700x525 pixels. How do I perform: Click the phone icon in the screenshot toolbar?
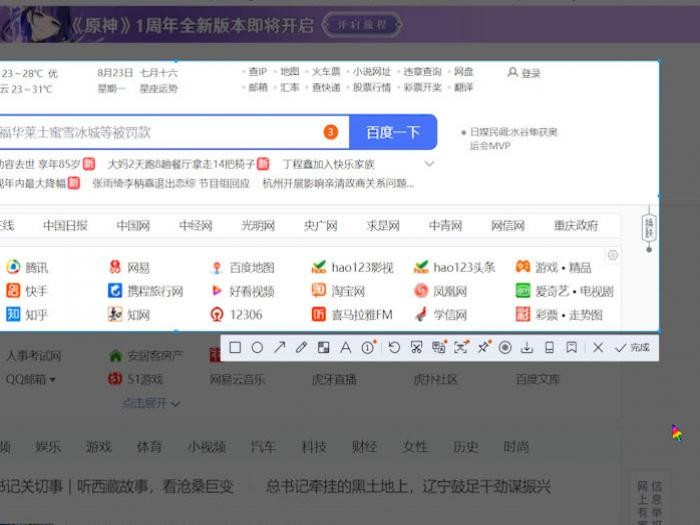point(550,347)
